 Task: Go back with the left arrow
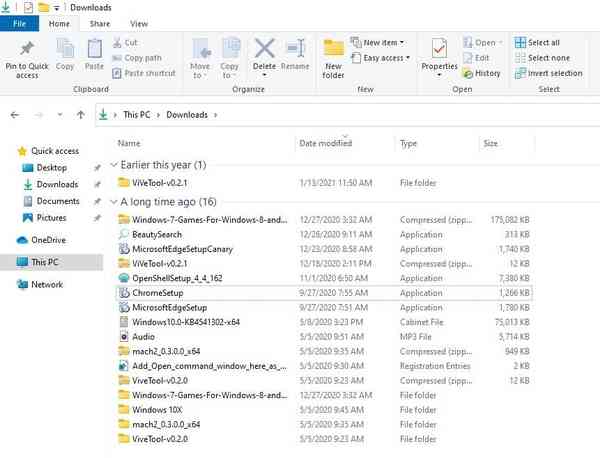point(15,115)
